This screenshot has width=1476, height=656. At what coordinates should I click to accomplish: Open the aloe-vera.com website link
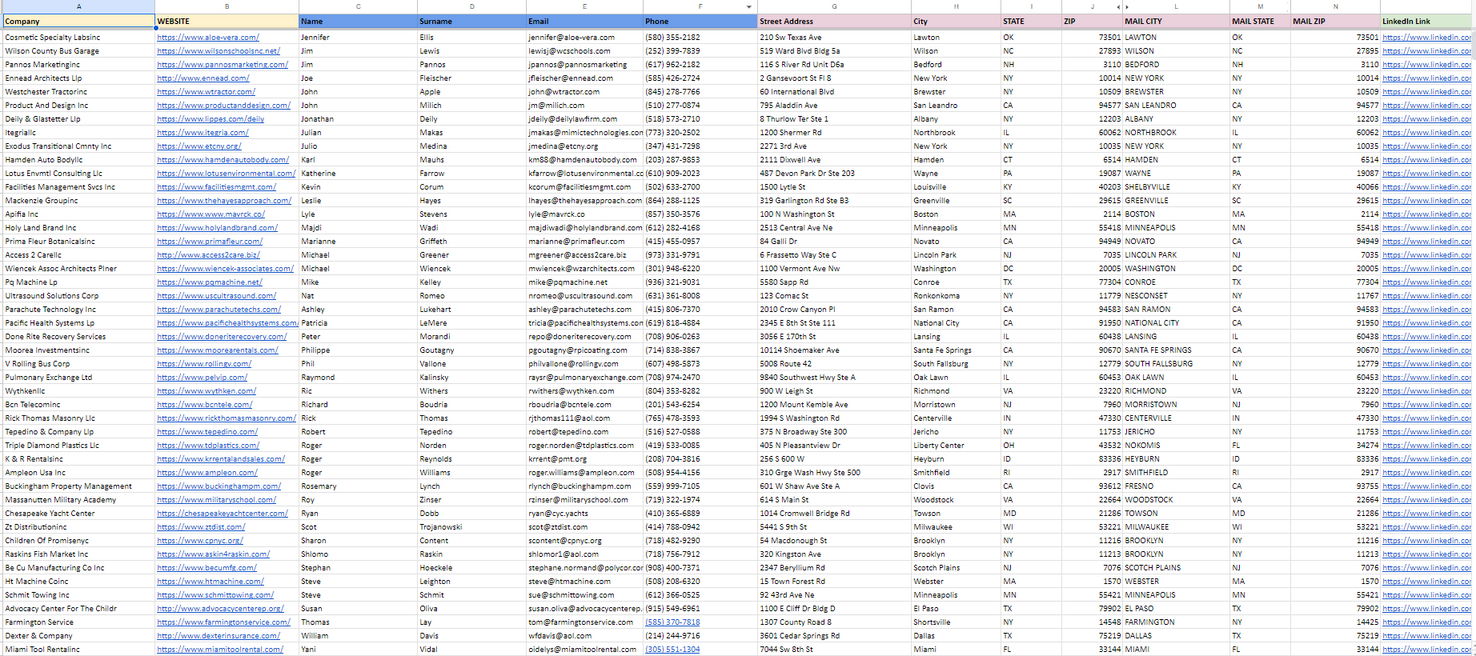[x=208, y=37]
